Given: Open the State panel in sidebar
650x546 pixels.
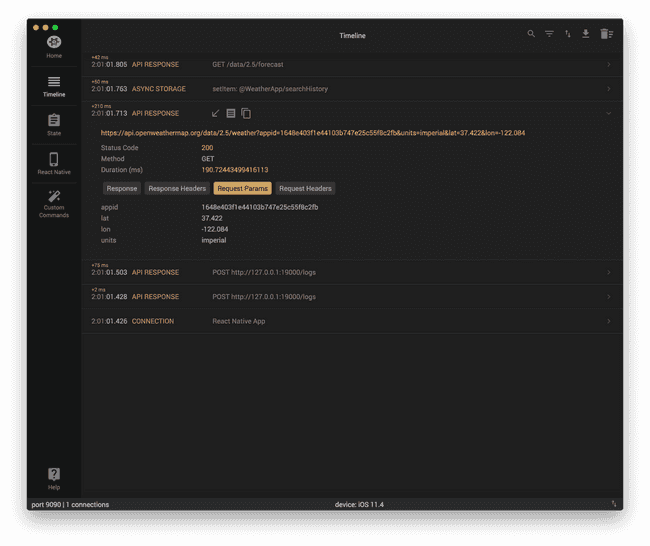Looking at the screenshot, I should coord(54,125).
